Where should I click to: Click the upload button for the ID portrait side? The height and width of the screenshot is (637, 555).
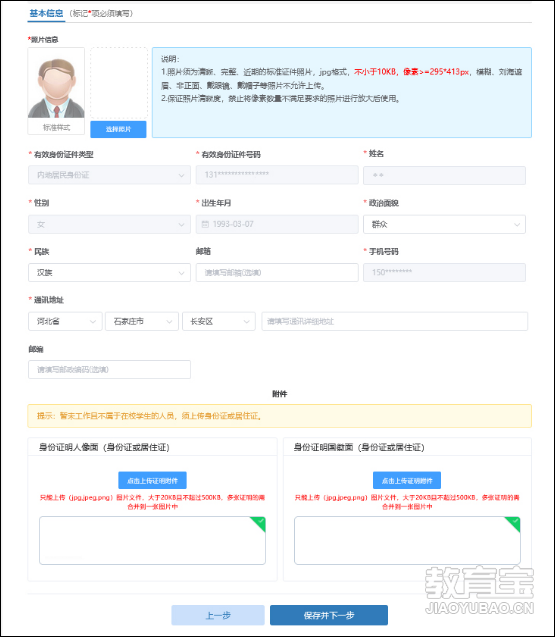point(152,481)
